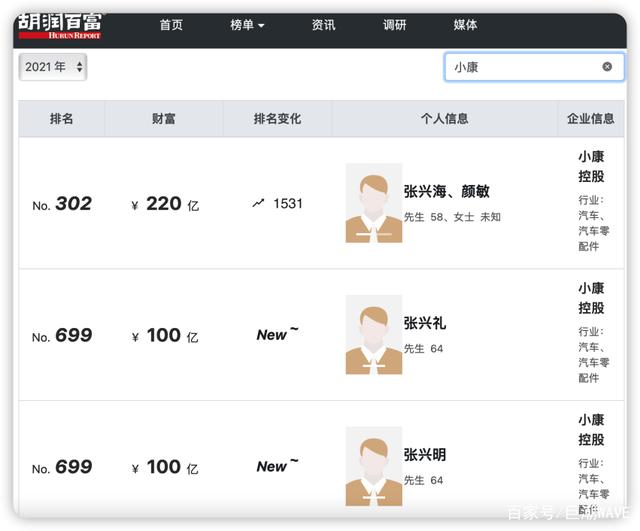Click 小康控股 in the 张兴明 row

tap(591, 430)
